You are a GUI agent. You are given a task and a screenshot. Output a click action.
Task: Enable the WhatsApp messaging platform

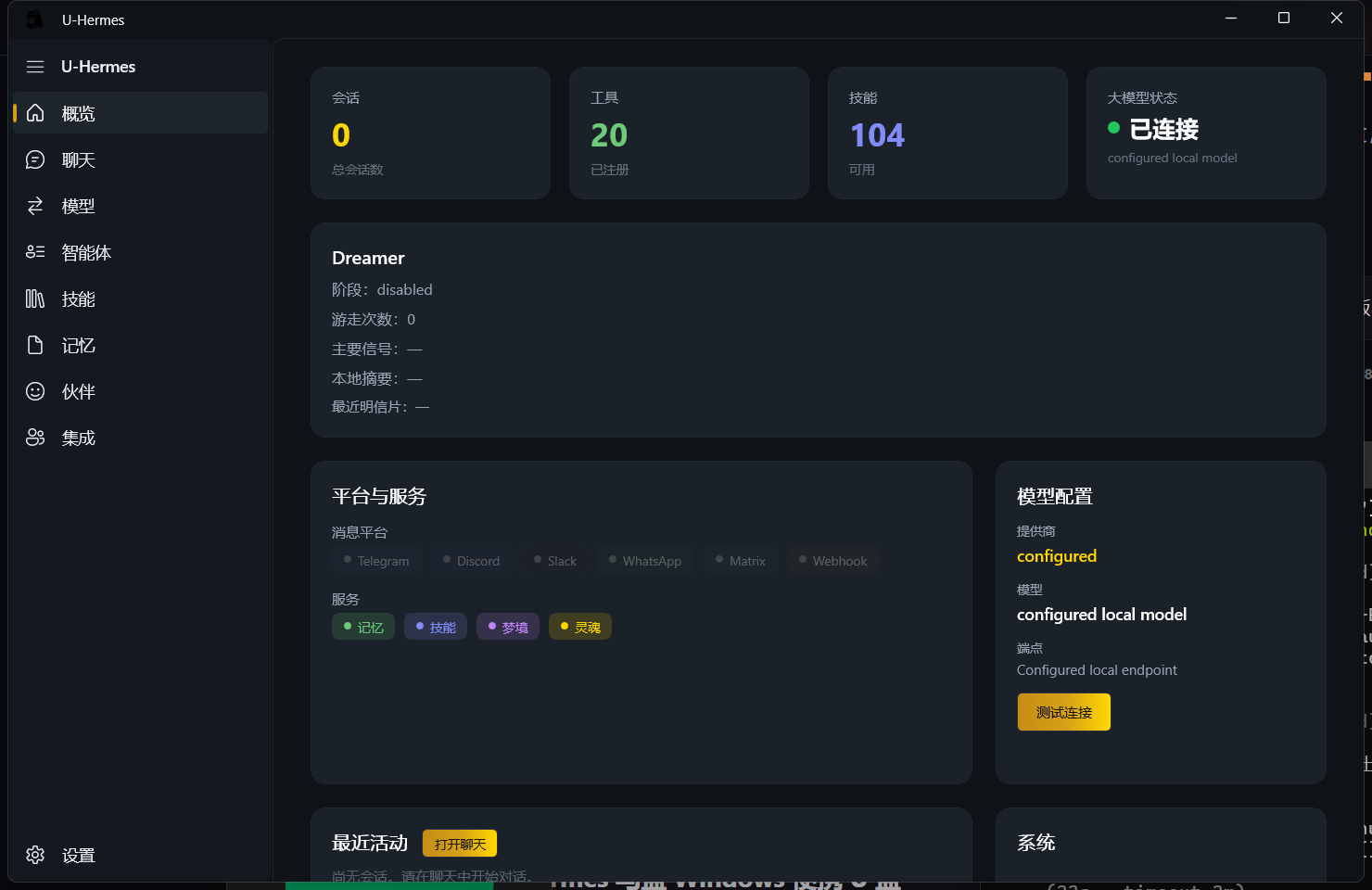[645, 560]
